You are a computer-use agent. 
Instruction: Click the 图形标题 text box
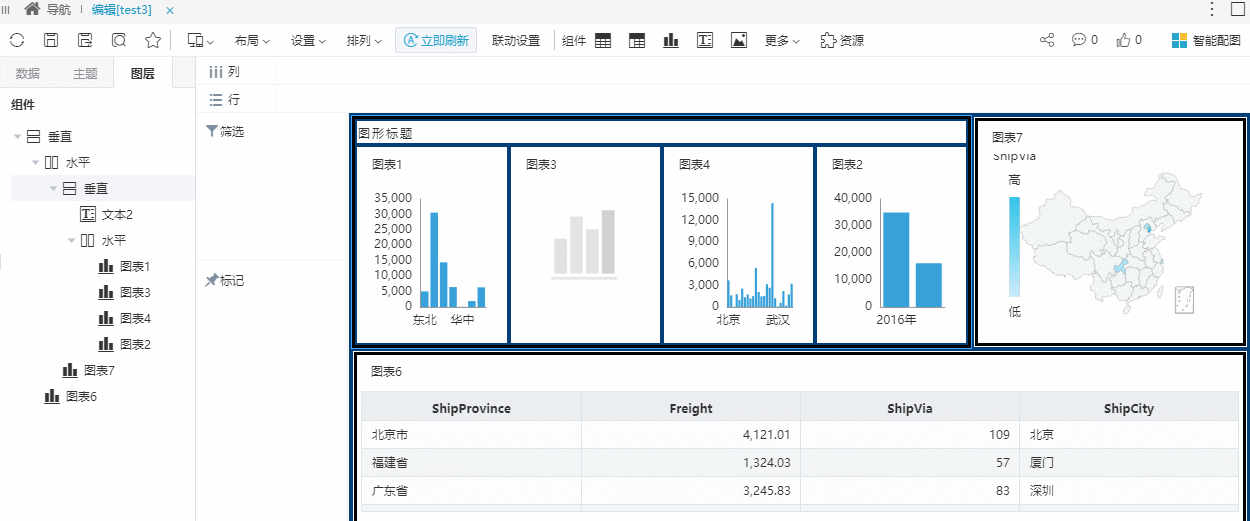[661, 132]
